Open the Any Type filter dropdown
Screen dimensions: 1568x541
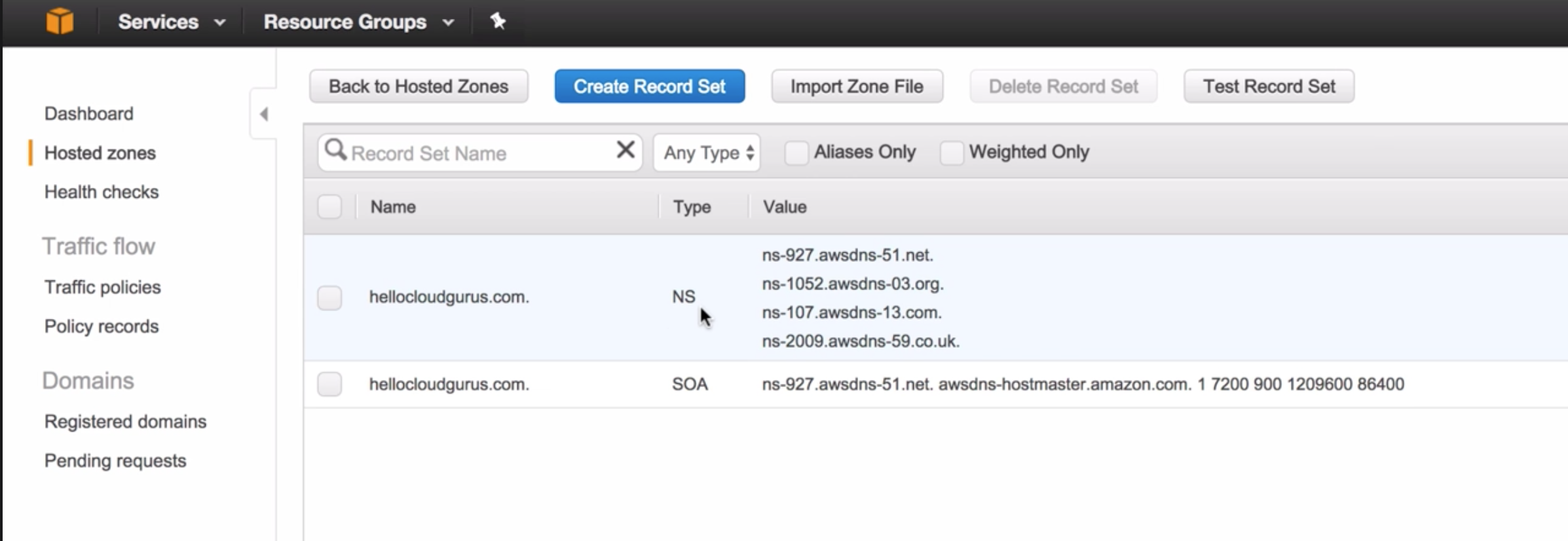(x=707, y=153)
